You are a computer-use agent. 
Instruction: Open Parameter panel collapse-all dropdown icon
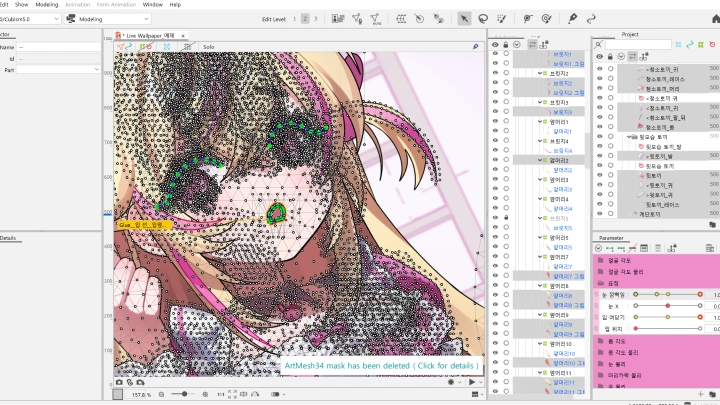click(x=598, y=248)
